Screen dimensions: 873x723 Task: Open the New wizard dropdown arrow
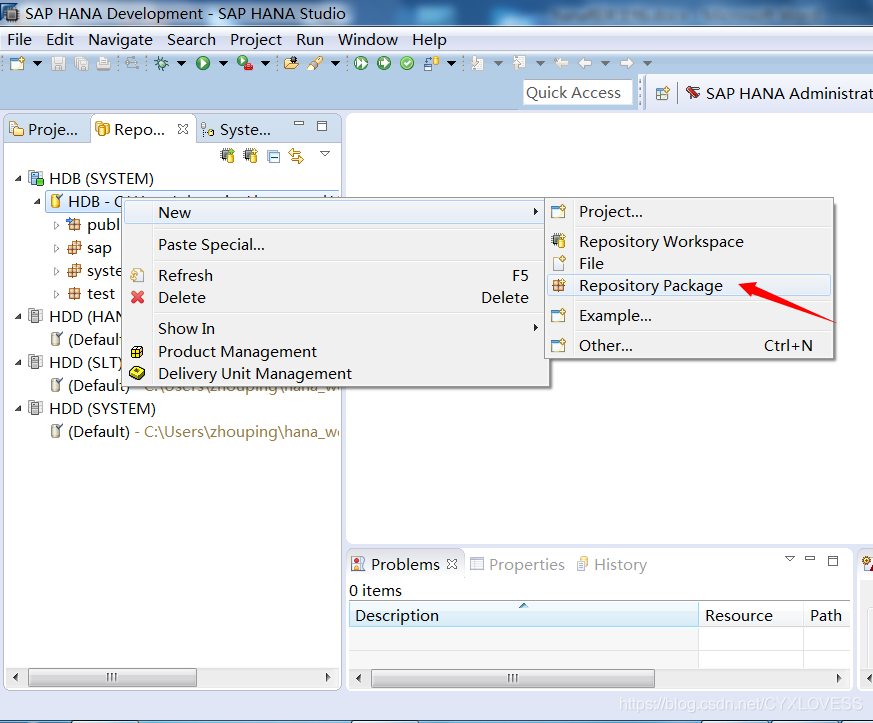click(37, 63)
